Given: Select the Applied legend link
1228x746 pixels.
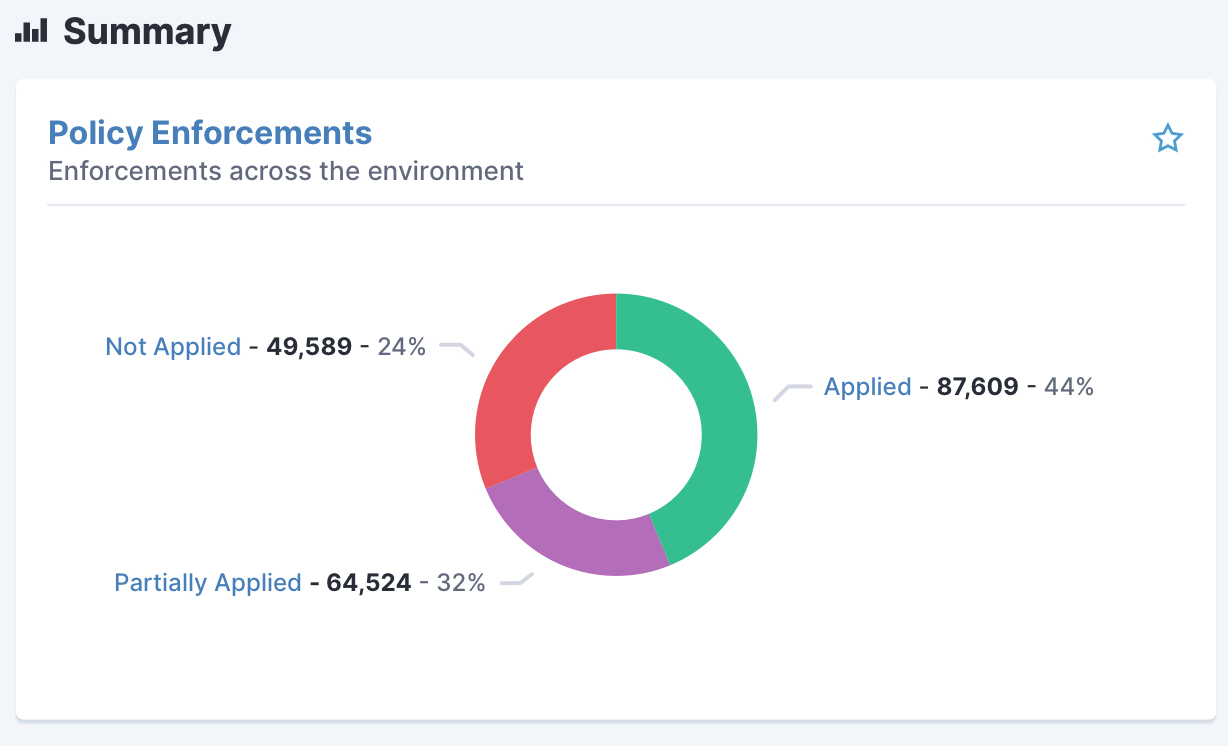Looking at the screenshot, I should point(867,387).
